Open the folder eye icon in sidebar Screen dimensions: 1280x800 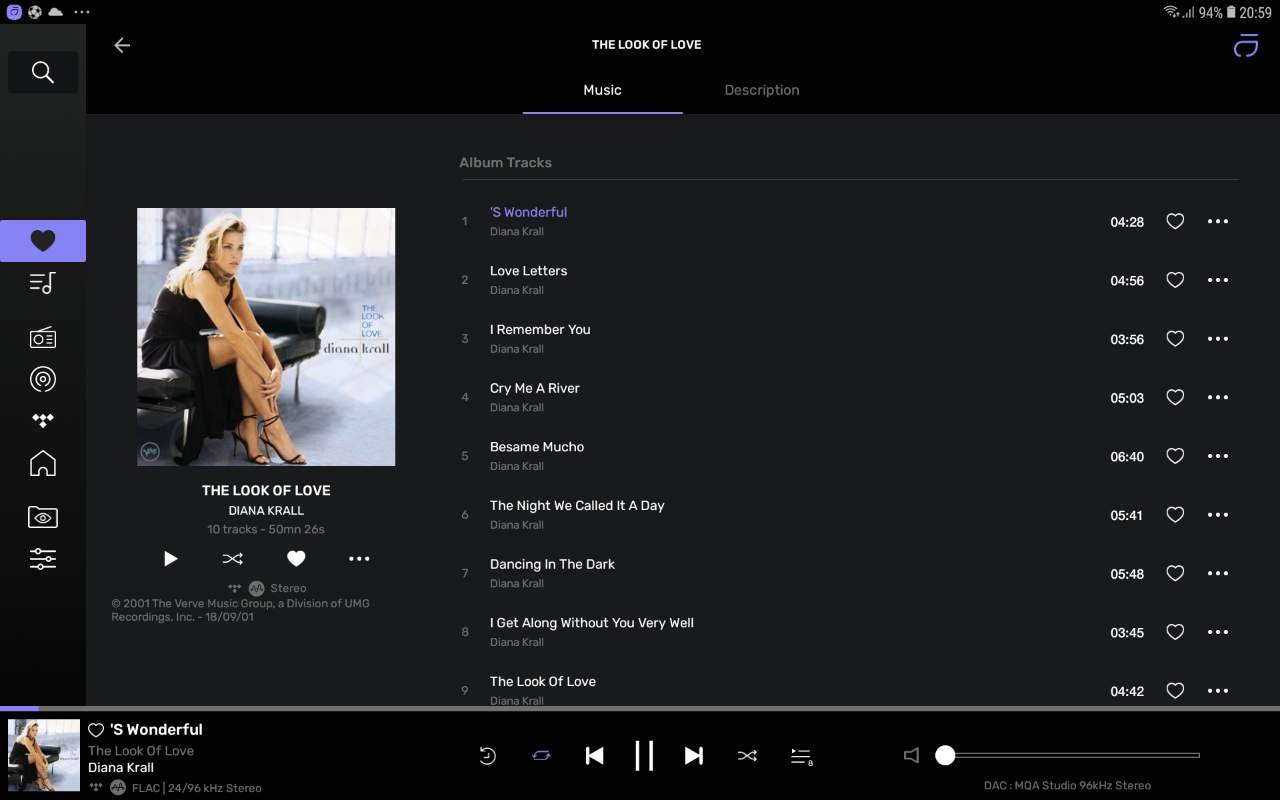(42, 516)
